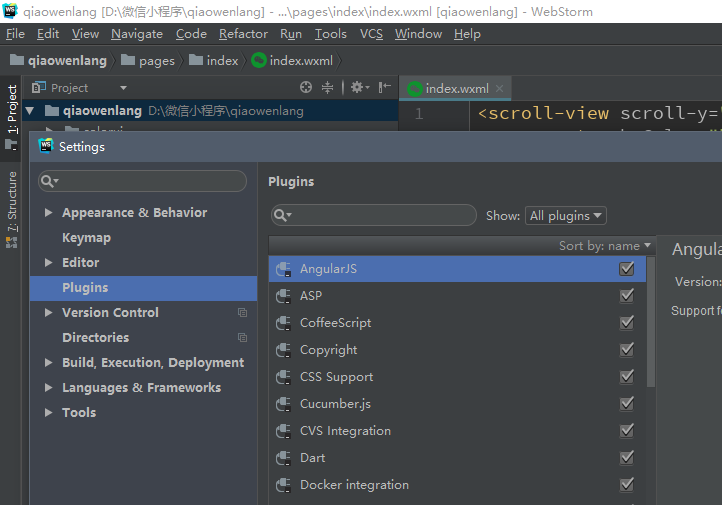Uncheck the Copyright plugin checkbox

(627, 350)
